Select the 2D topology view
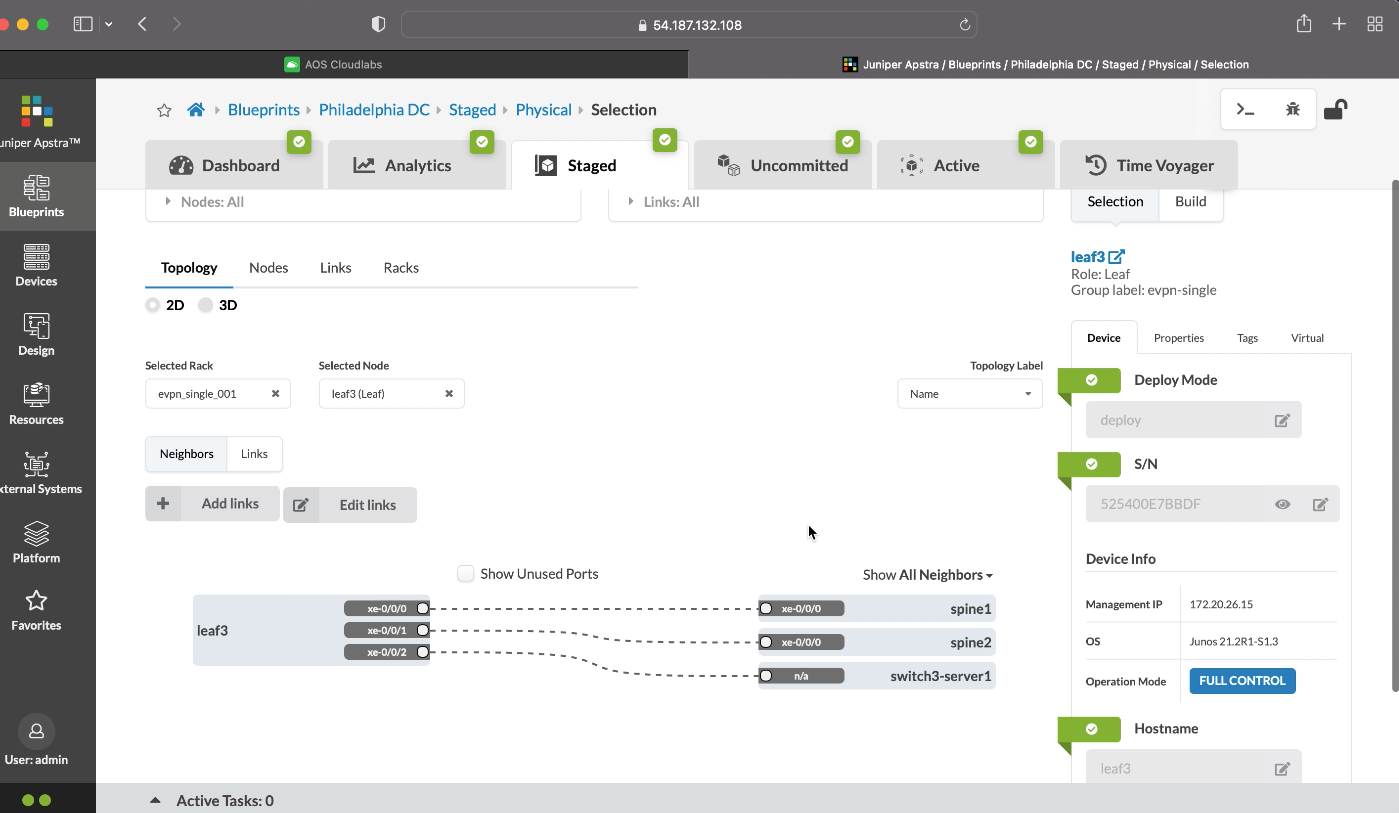 [x=152, y=305]
